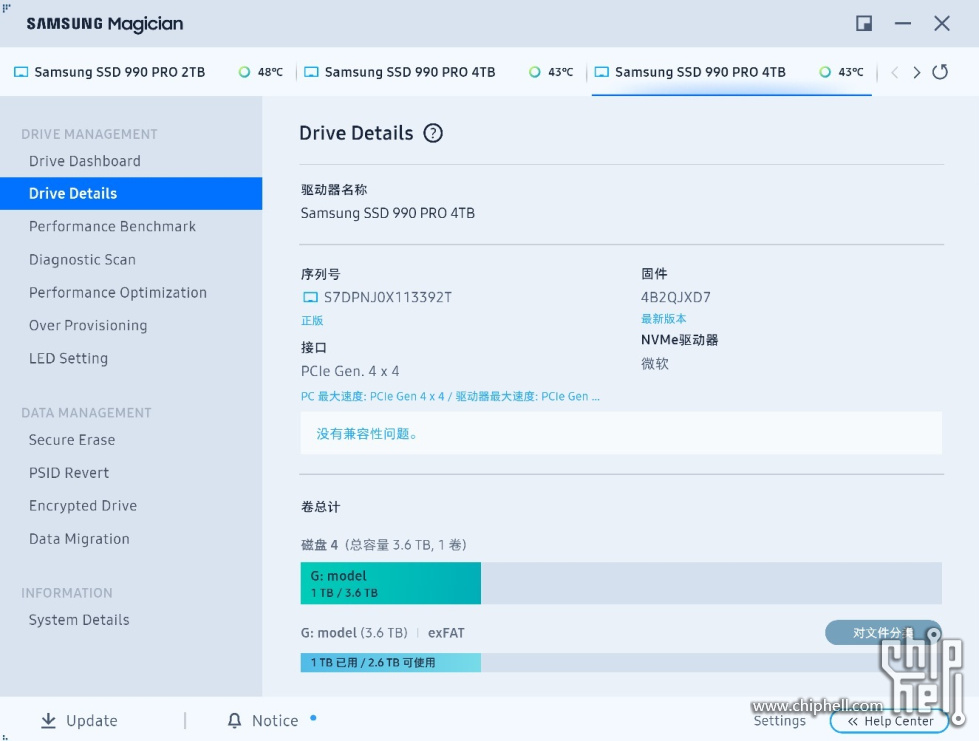Switch to compact window mode icon

click(x=863, y=24)
